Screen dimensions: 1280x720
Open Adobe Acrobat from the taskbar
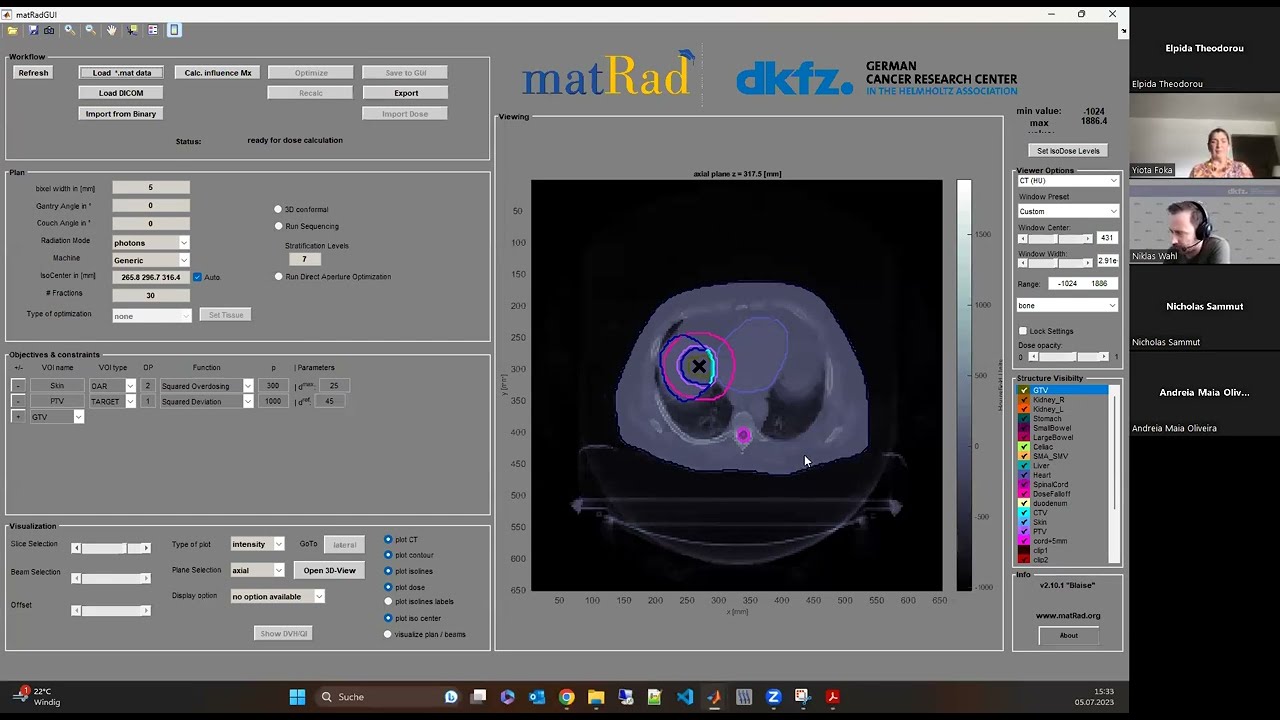tap(832, 697)
